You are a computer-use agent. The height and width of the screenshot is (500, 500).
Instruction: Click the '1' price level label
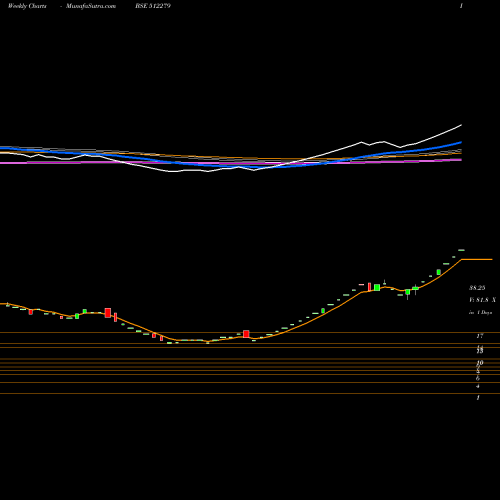478,397
